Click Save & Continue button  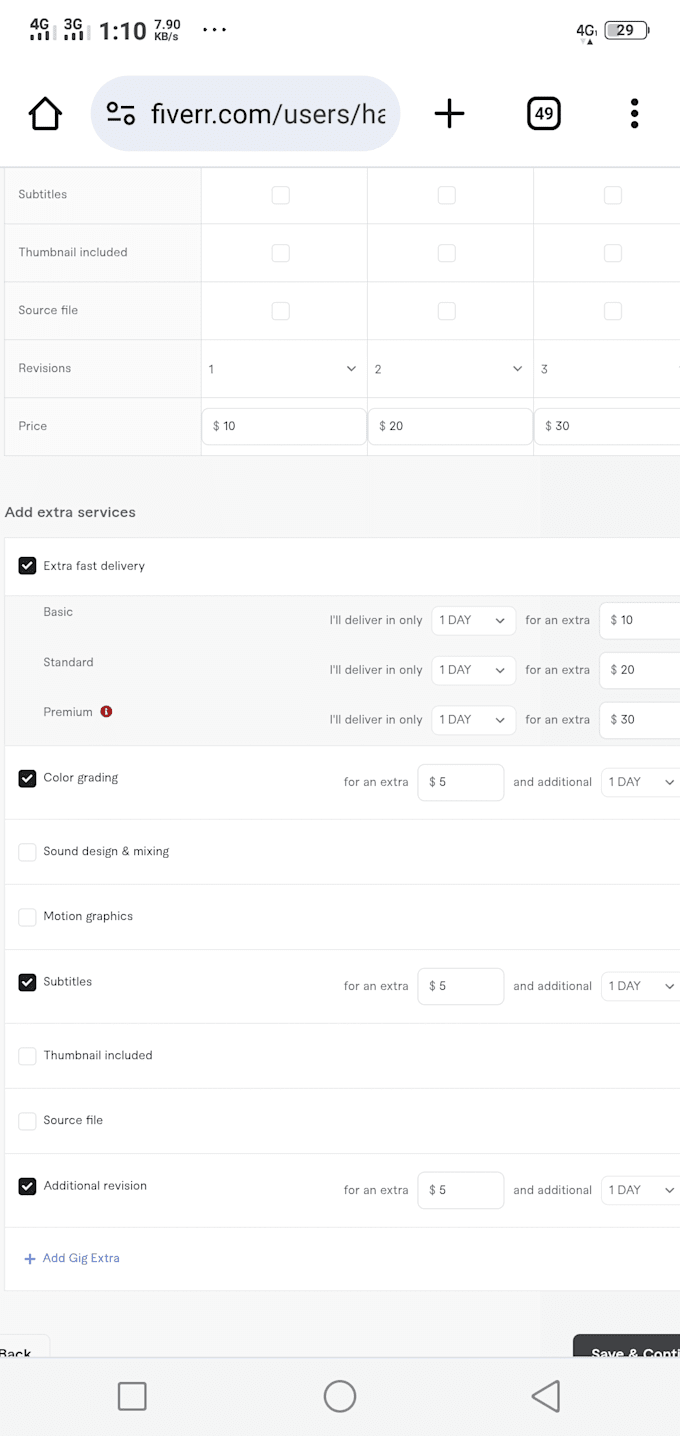pyautogui.click(x=627, y=1347)
